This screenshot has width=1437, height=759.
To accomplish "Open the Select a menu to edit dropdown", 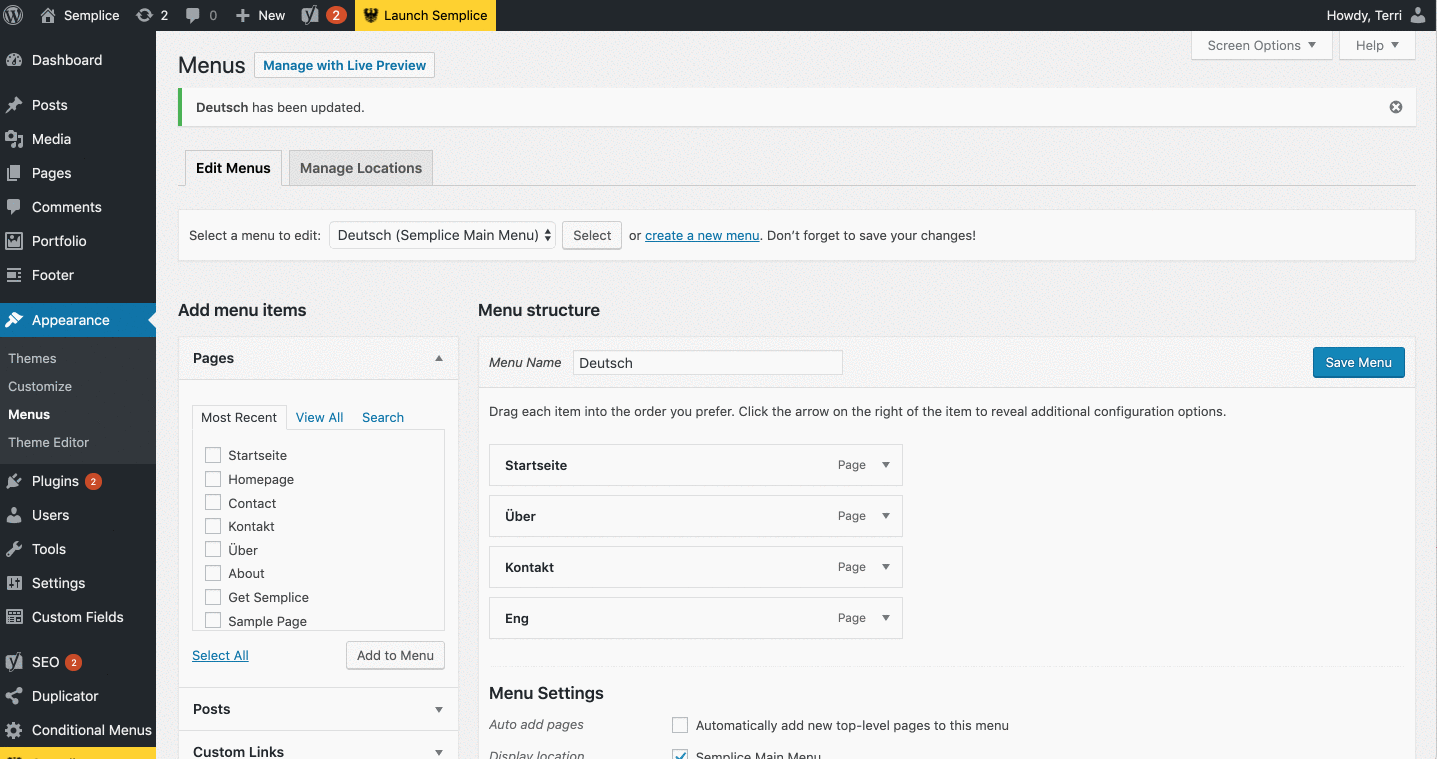I will (x=441, y=235).
